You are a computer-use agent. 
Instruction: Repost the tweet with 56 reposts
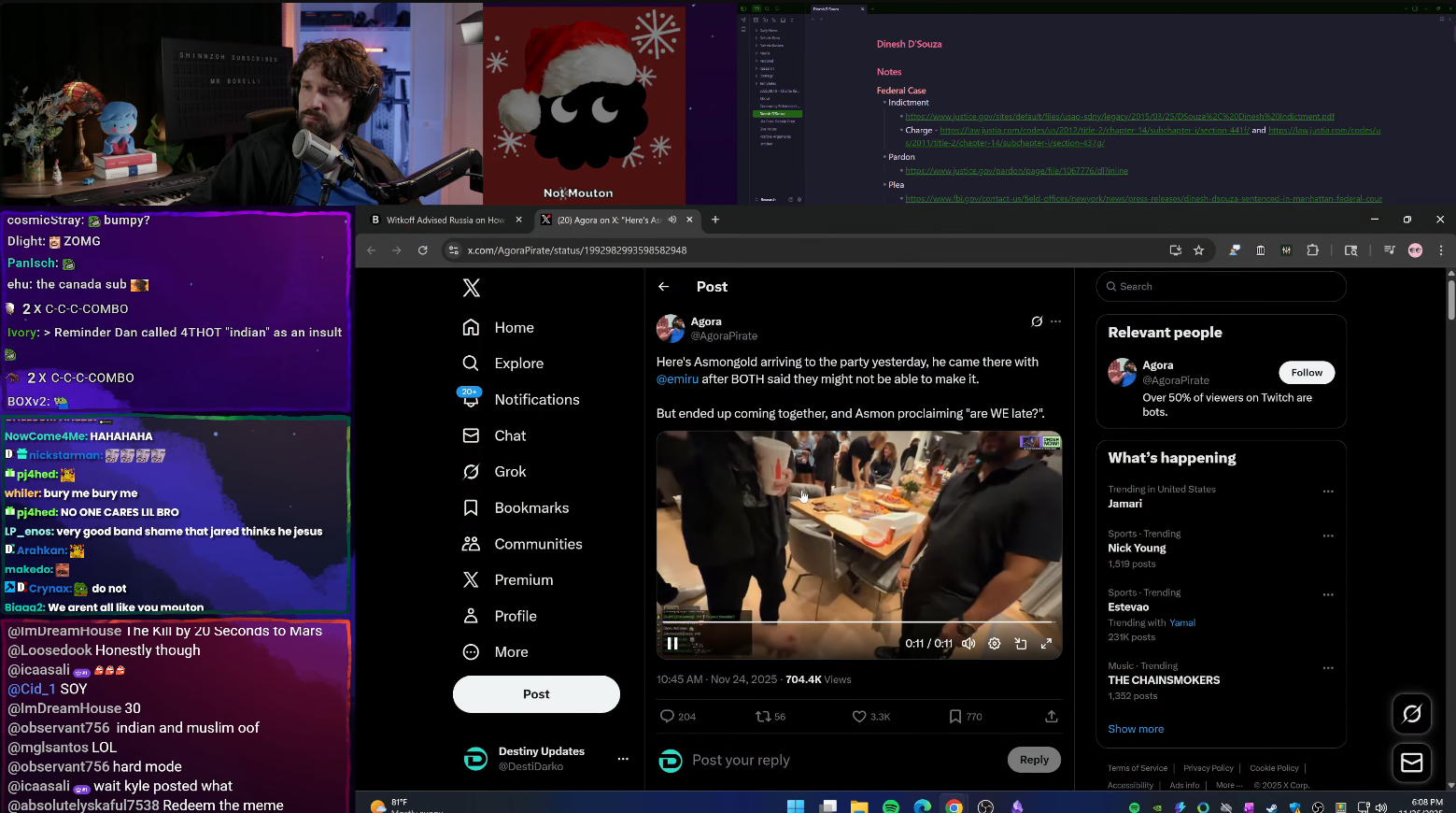(x=763, y=717)
